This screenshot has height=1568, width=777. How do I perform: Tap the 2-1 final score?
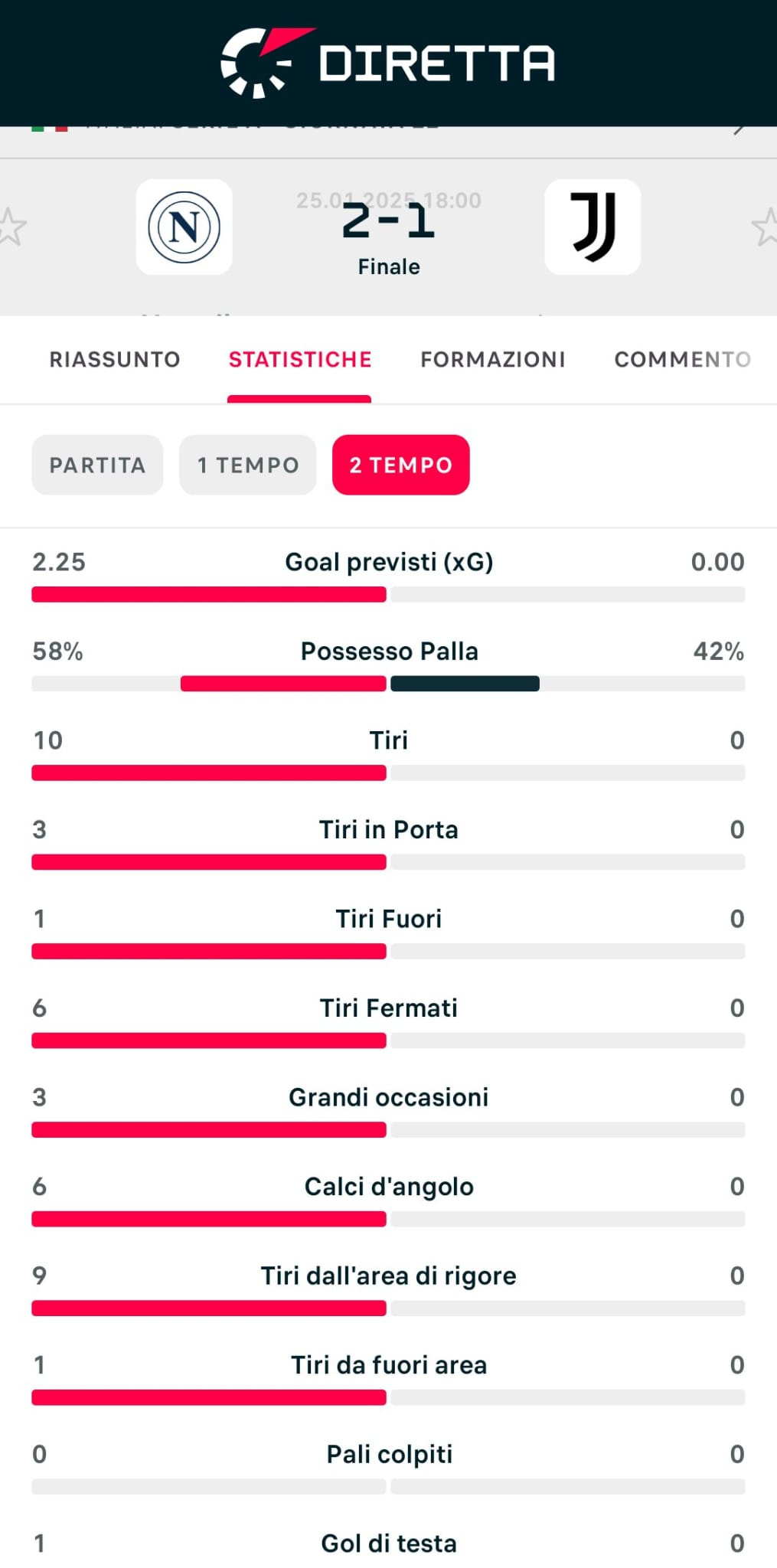click(389, 222)
